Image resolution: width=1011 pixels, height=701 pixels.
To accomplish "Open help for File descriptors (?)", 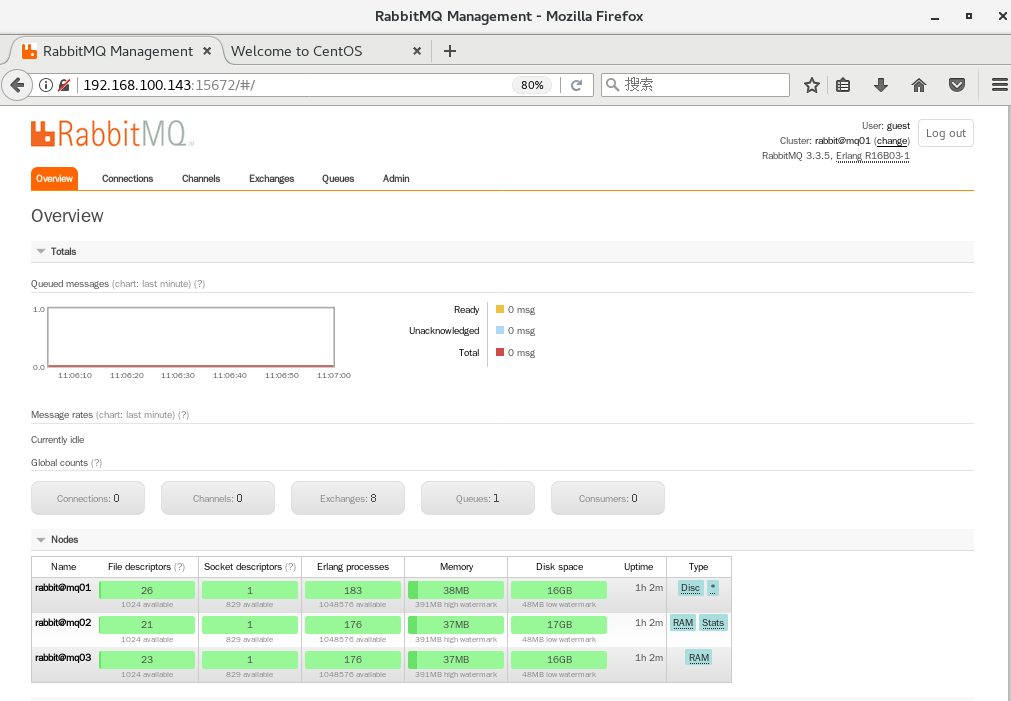I will click(x=179, y=567).
